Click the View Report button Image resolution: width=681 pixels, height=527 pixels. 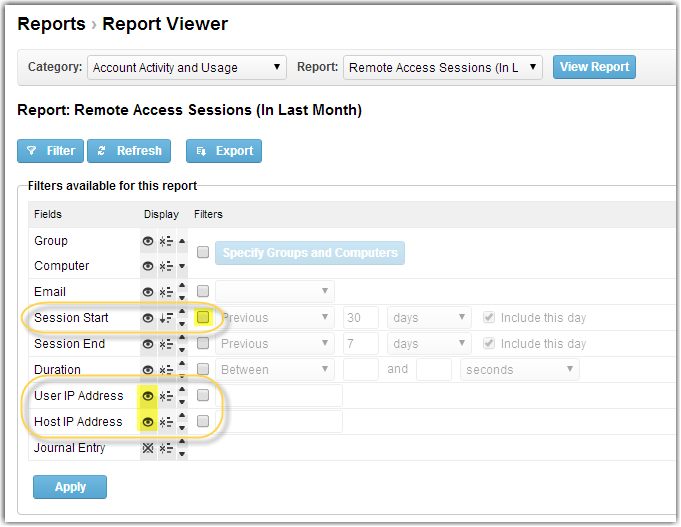[594, 67]
